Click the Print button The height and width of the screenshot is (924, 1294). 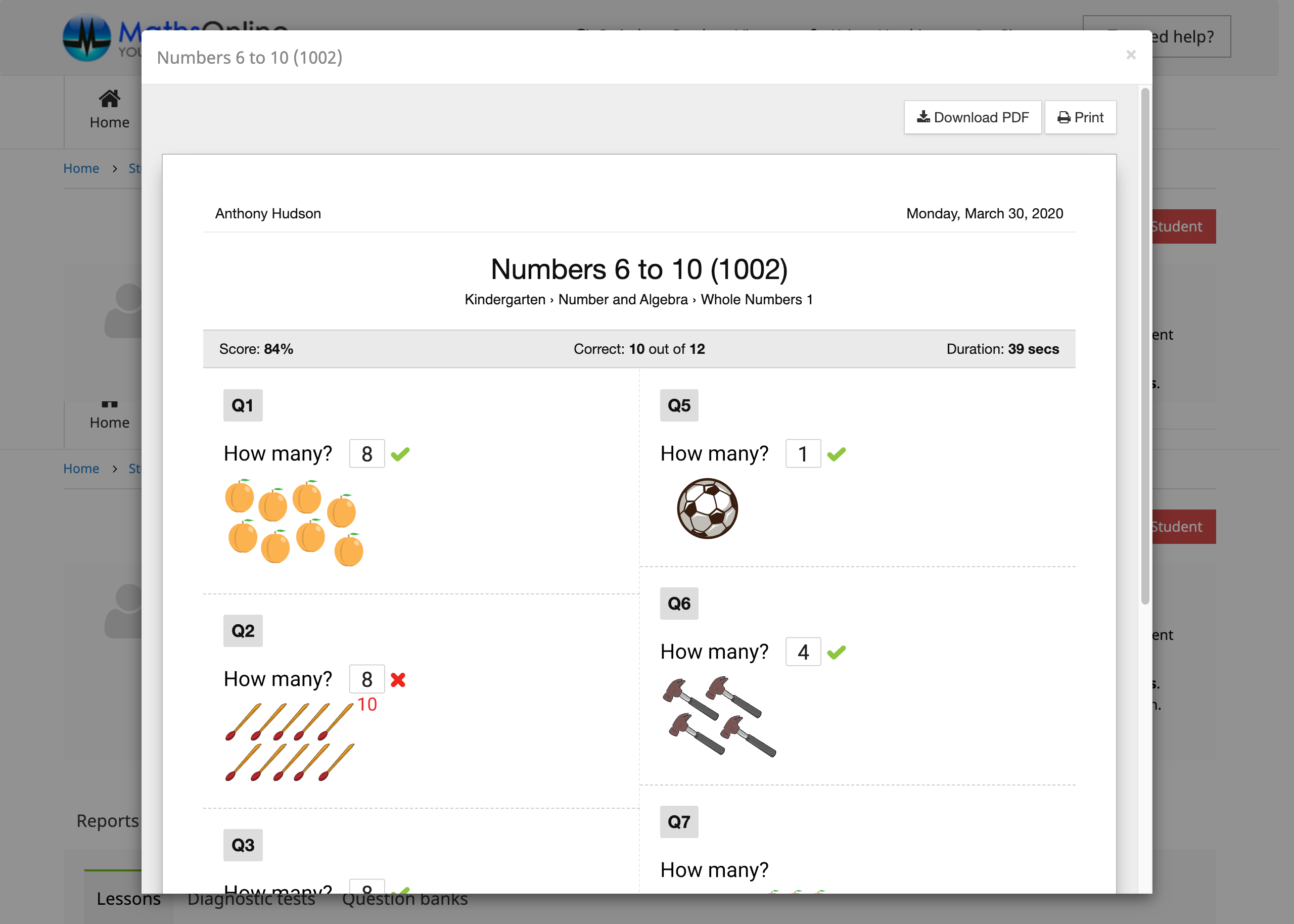pos(1080,117)
